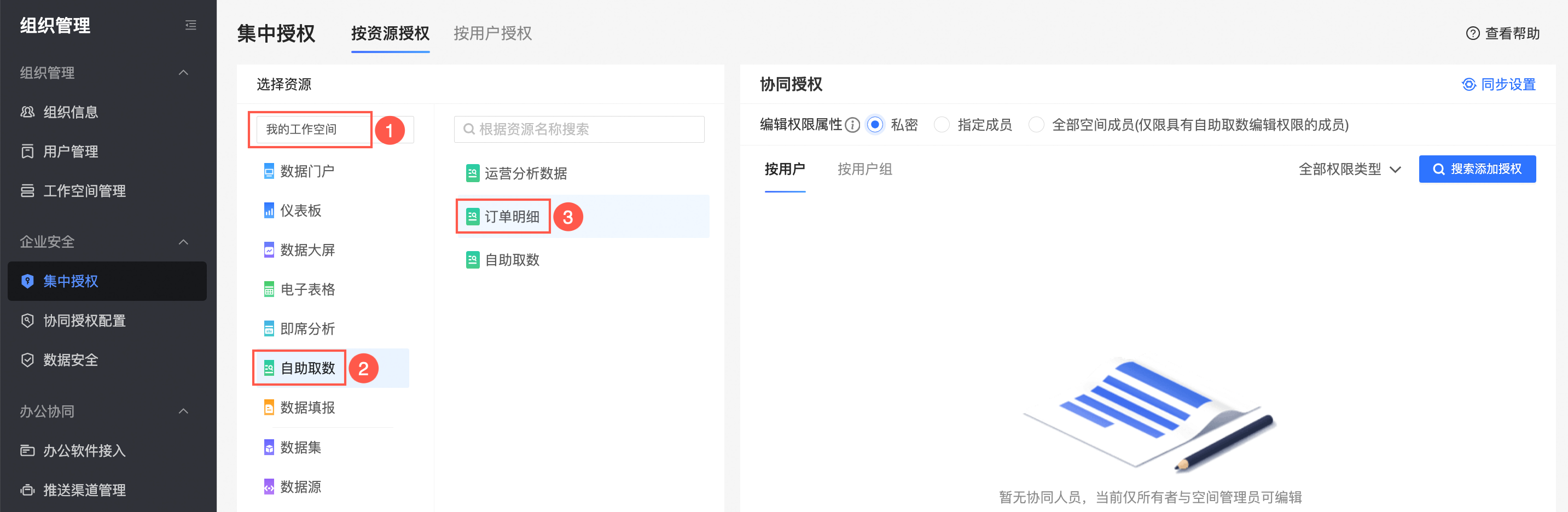The height and width of the screenshot is (512, 1568).
Task: Select the 自助取数 resource type
Action: tap(331, 368)
